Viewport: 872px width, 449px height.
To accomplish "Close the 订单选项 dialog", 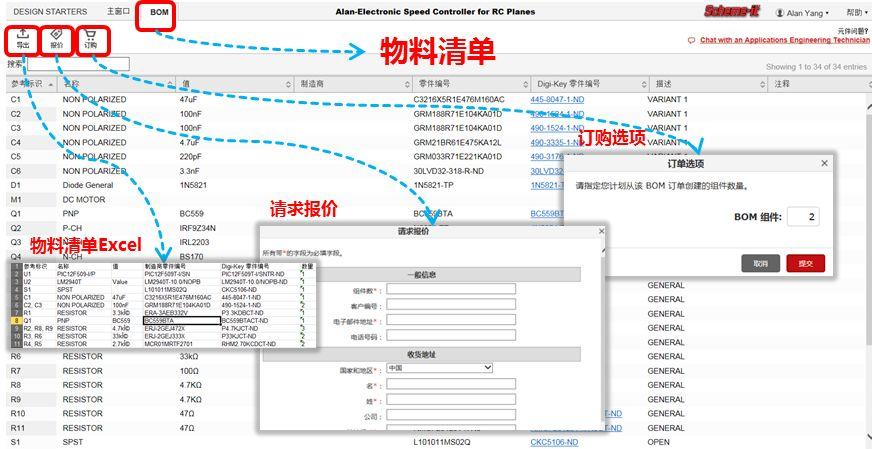I will tap(824, 163).
